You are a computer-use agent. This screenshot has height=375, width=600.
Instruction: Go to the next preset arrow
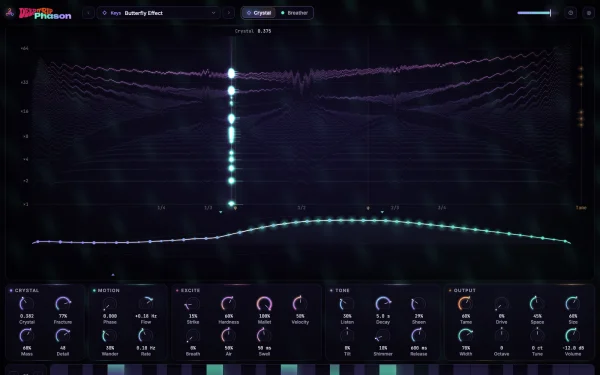(x=229, y=13)
